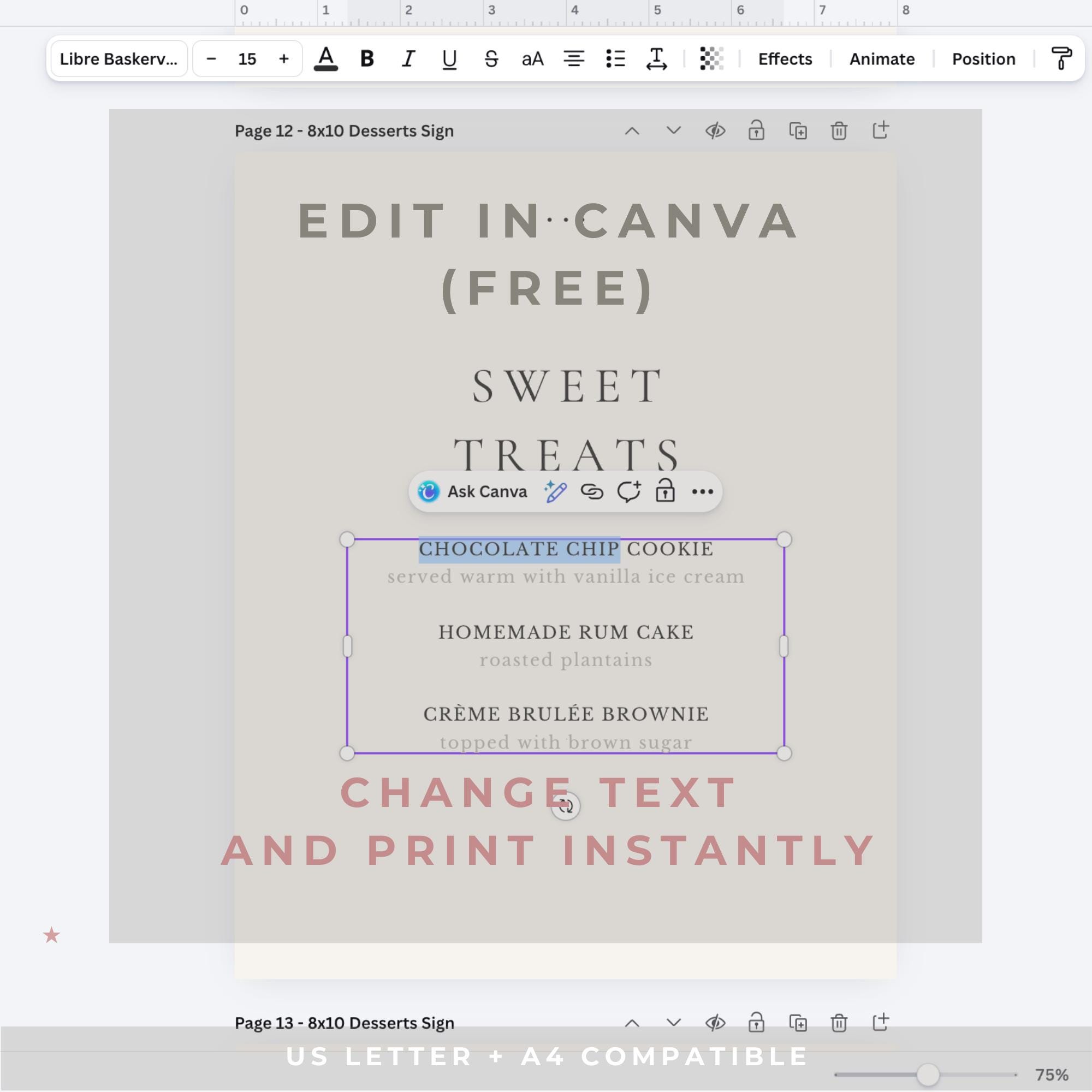Duplicate Page 13
The image size is (1092, 1092).
point(798,1023)
